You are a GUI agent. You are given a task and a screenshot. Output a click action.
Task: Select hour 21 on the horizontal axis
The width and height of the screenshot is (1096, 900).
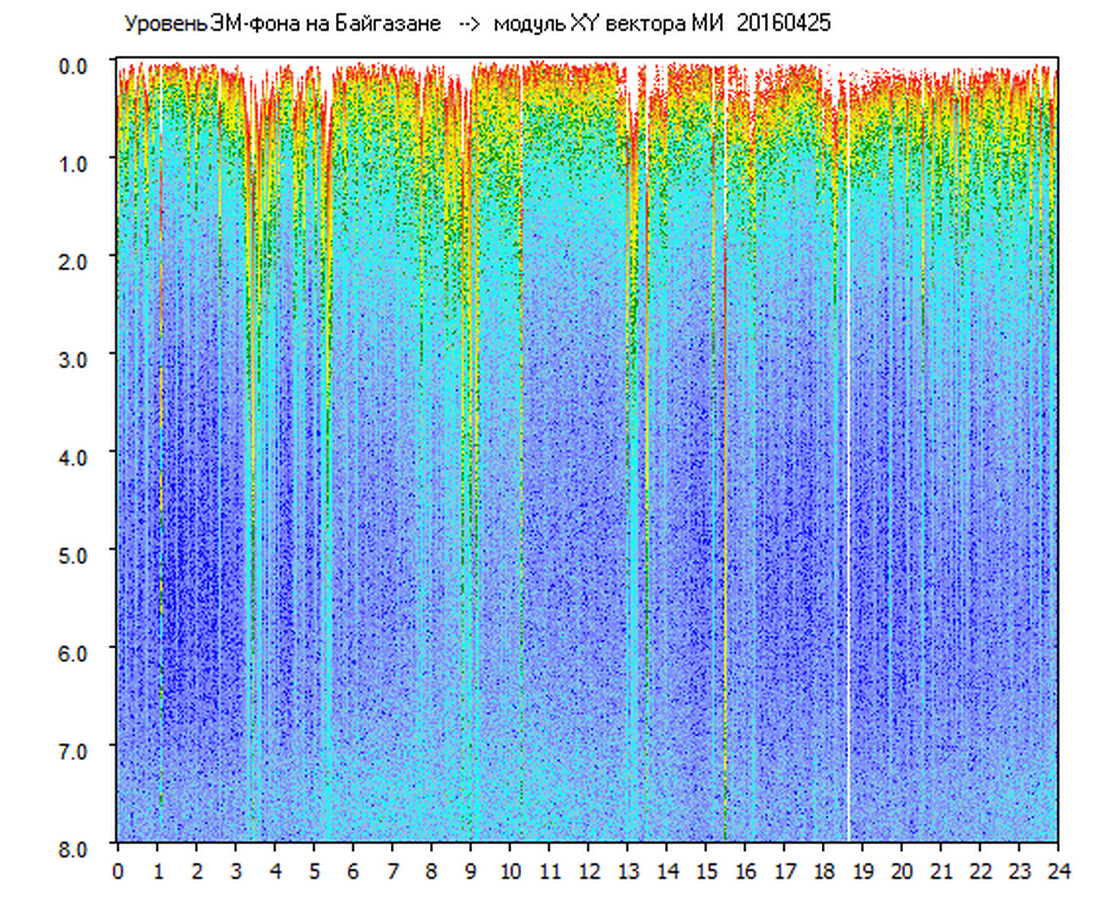pos(941,871)
